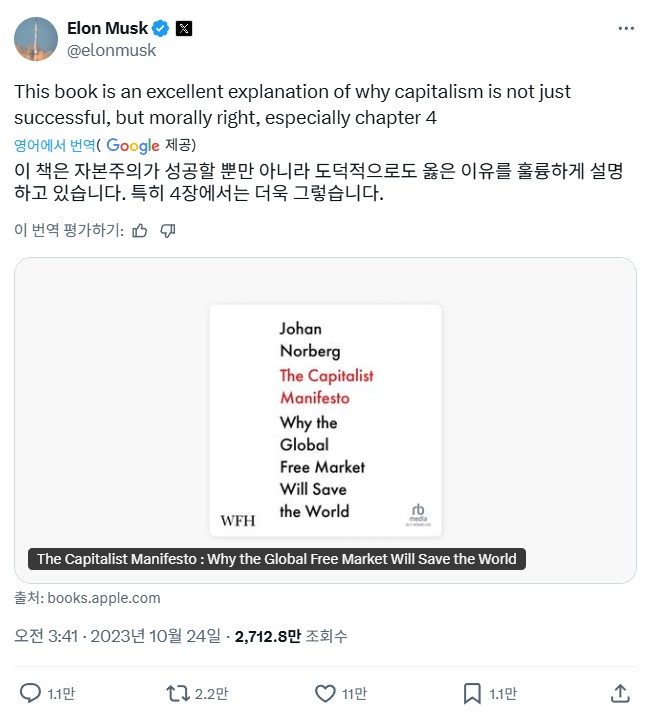646x718 pixels.
Task: Repost this tweet via retweet icon
Action: pos(178,692)
